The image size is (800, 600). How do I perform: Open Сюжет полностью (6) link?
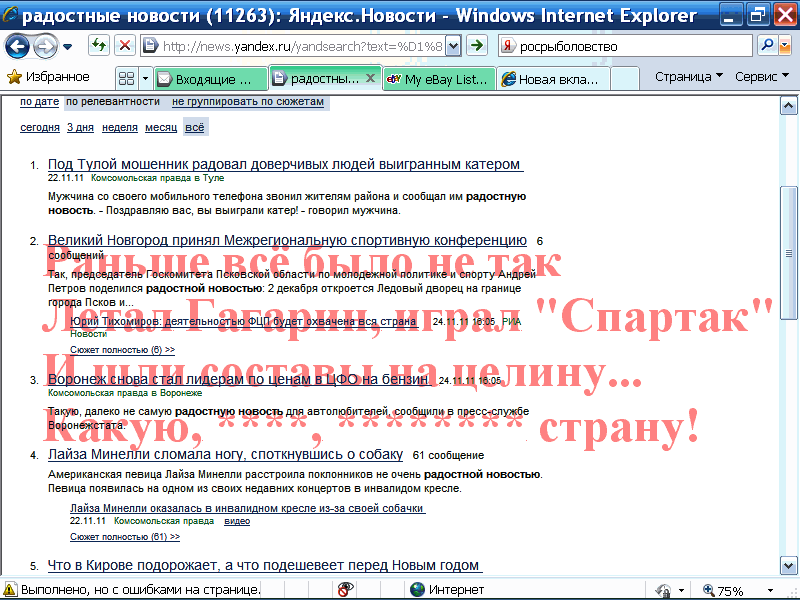click(122, 350)
